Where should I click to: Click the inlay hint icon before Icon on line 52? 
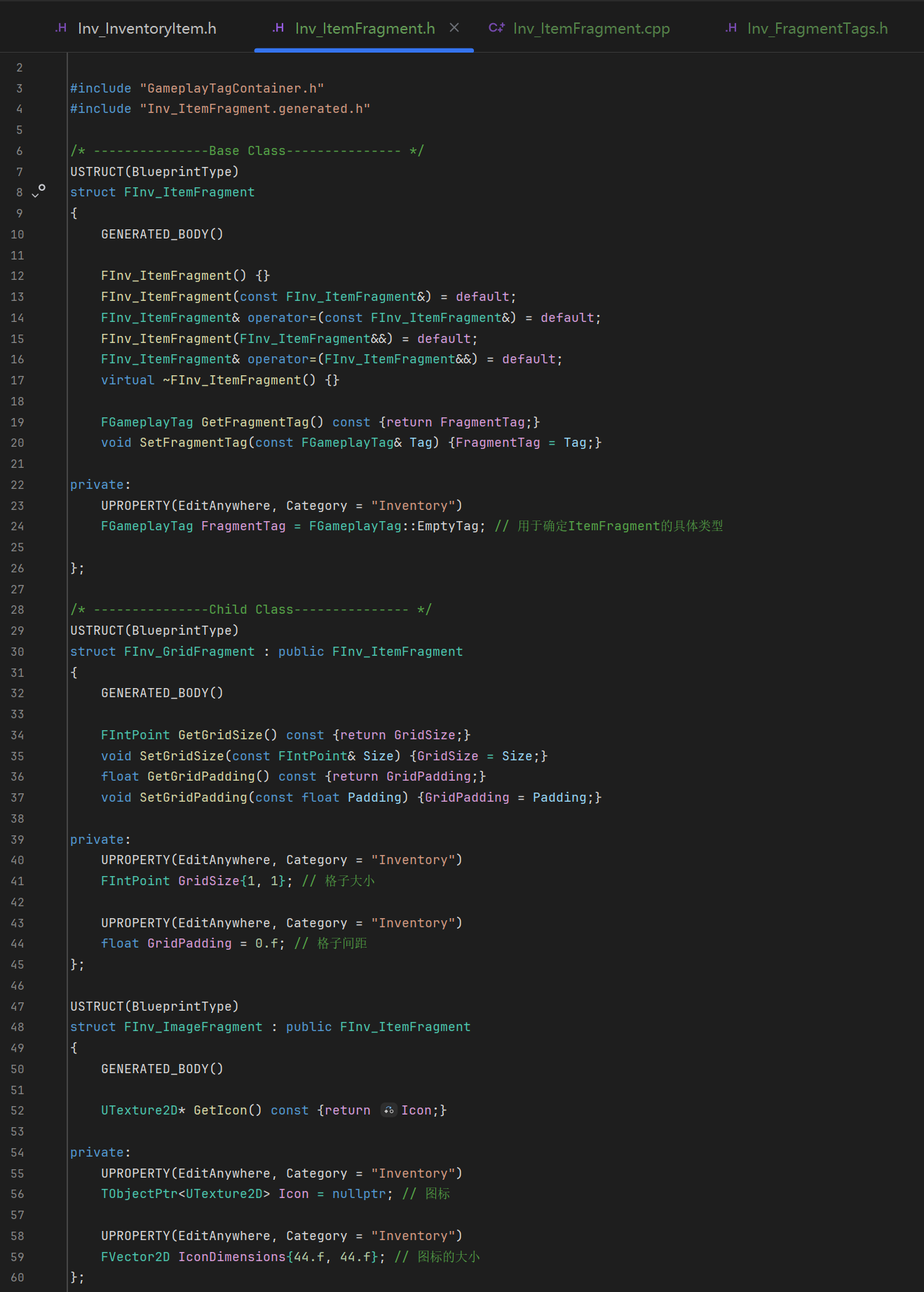pyautogui.click(x=388, y=1110)
